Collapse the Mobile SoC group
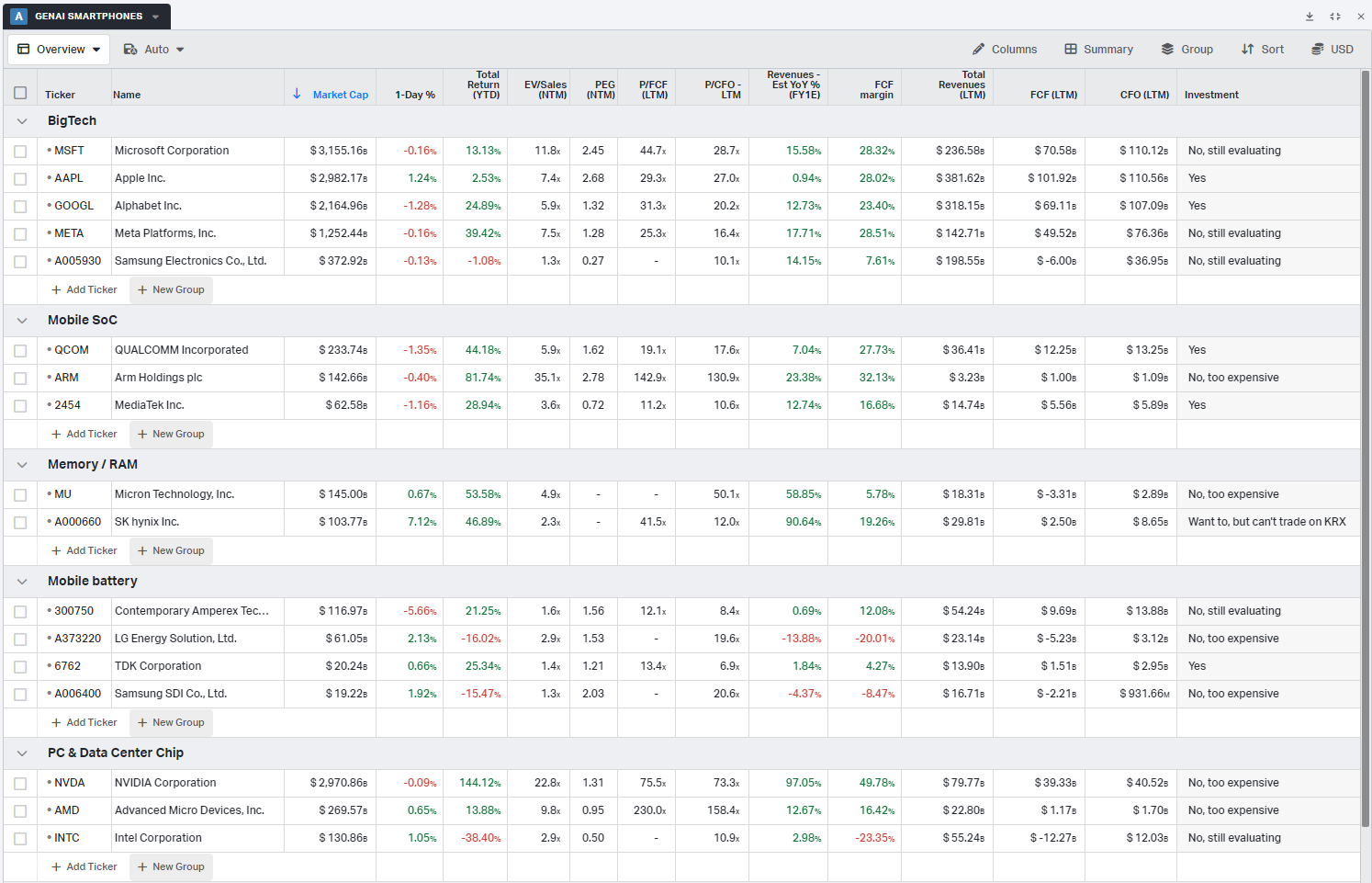The height and width of the screenshot is (883, 1372). (x=22, y=321)
